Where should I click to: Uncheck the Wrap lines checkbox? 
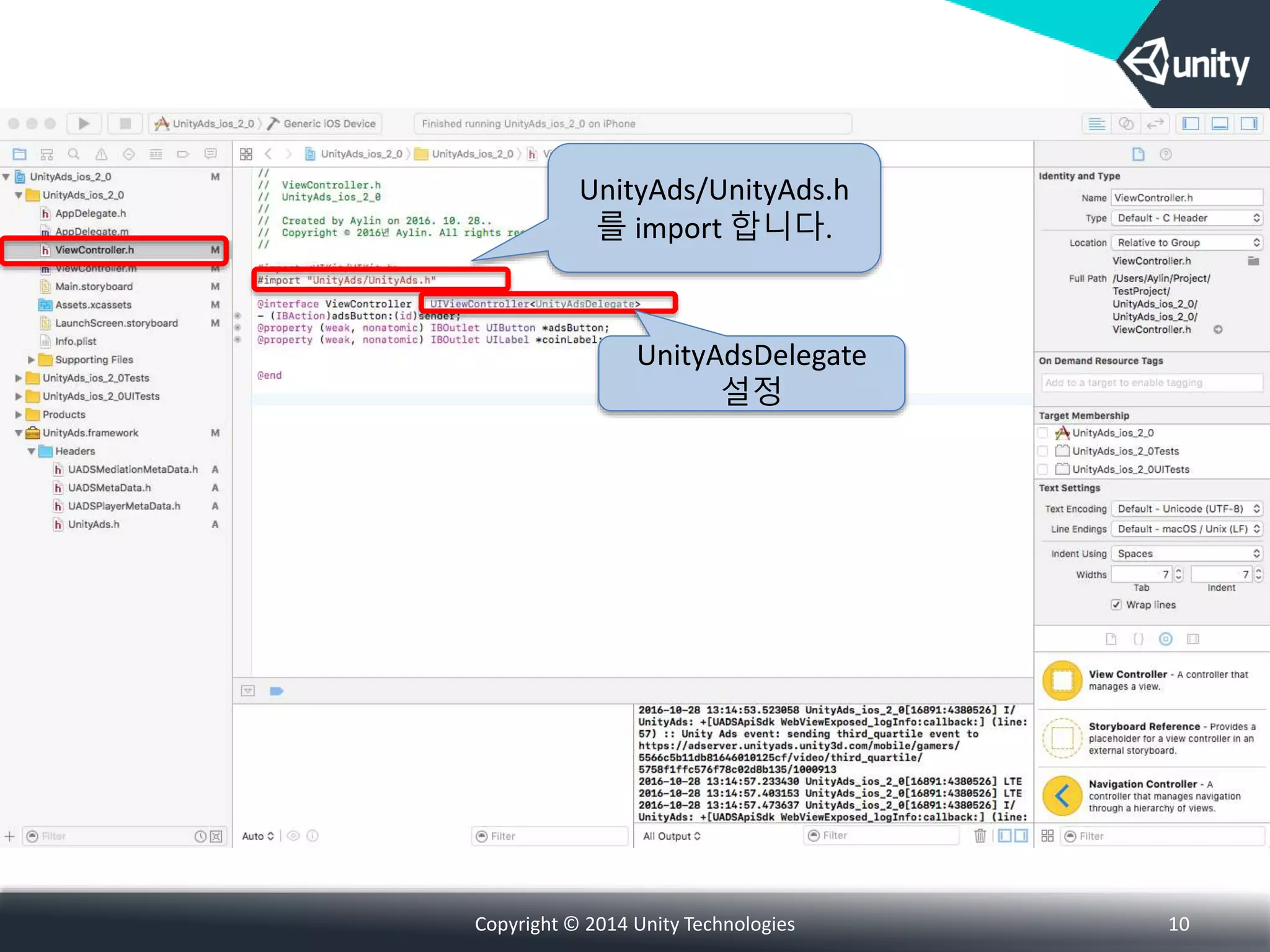(1116, 605)
